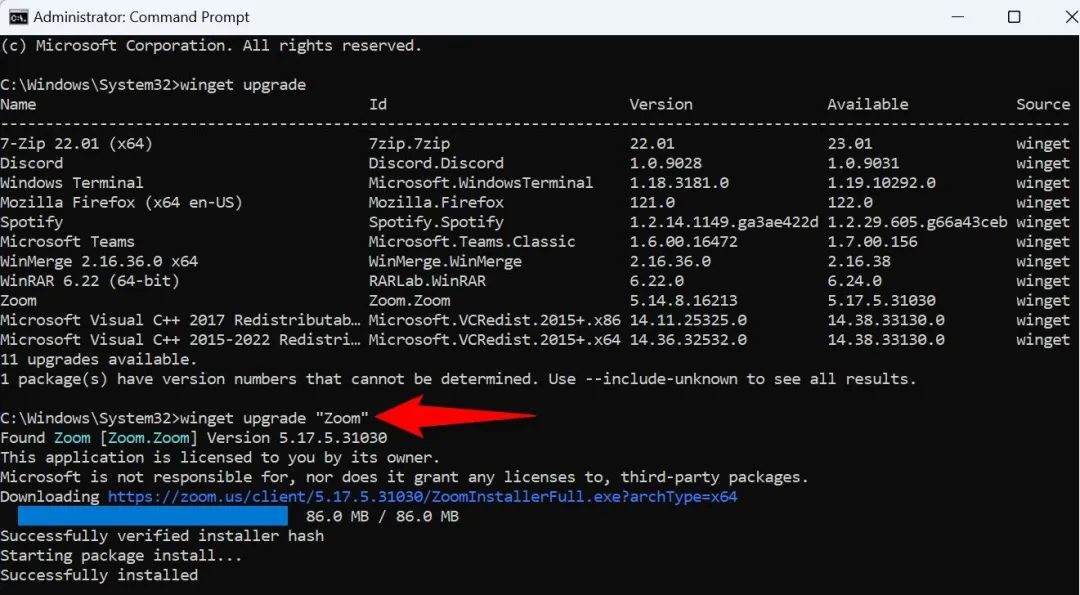Select the WinRAR 6.22 (64-bit) name
1080x595 pixels.
[90, 281]
